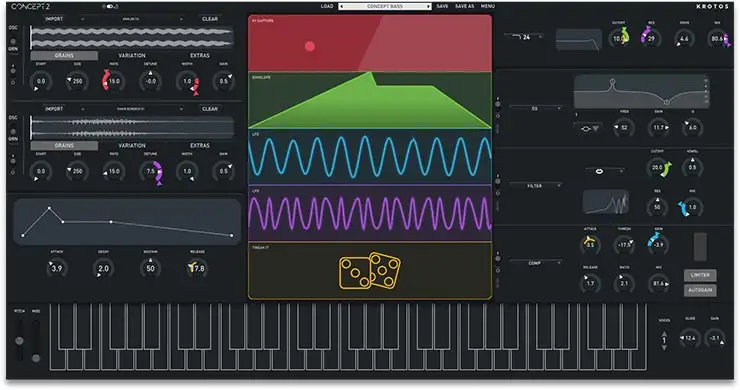
Task: Click the vowel filter mouth icon
Action: (599, 171)
